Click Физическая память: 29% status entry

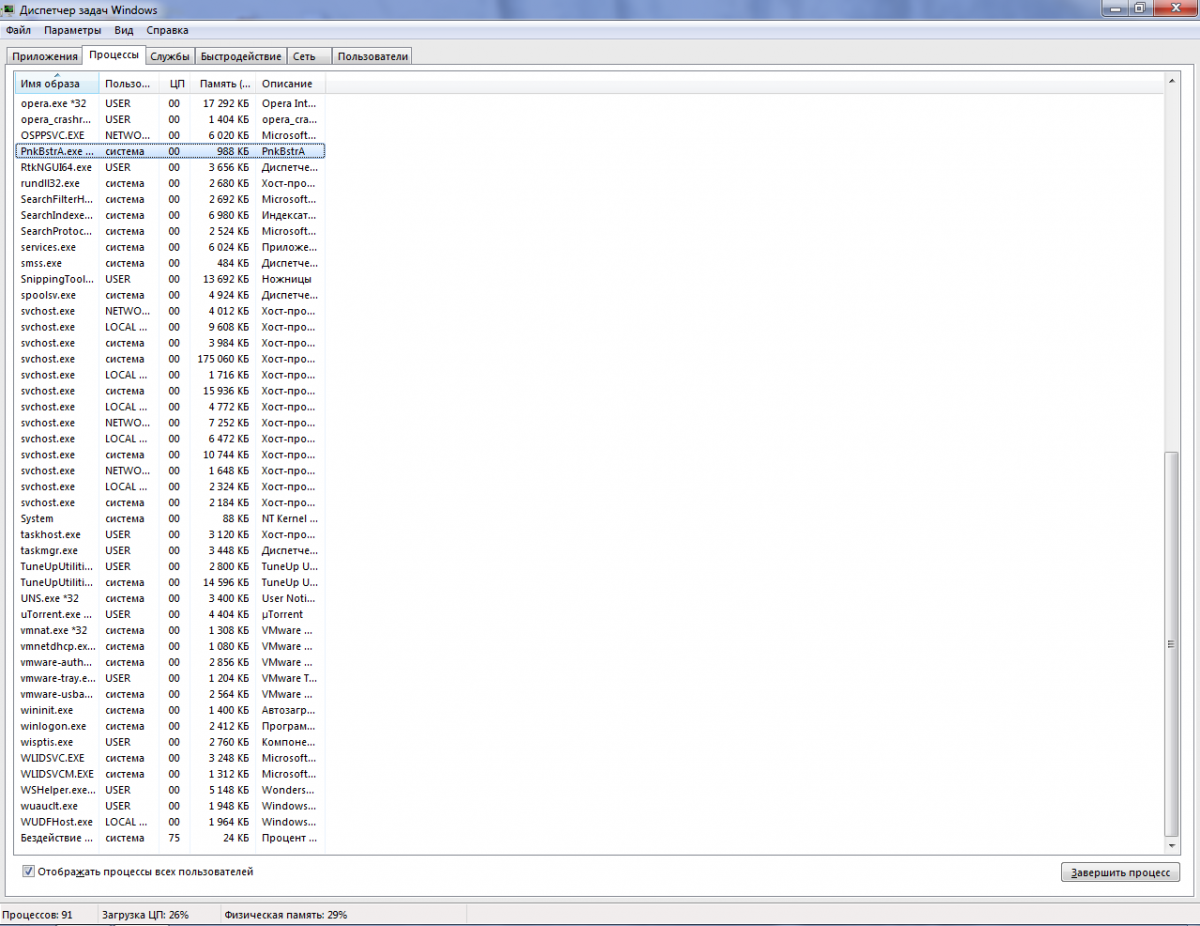(286, 914)
